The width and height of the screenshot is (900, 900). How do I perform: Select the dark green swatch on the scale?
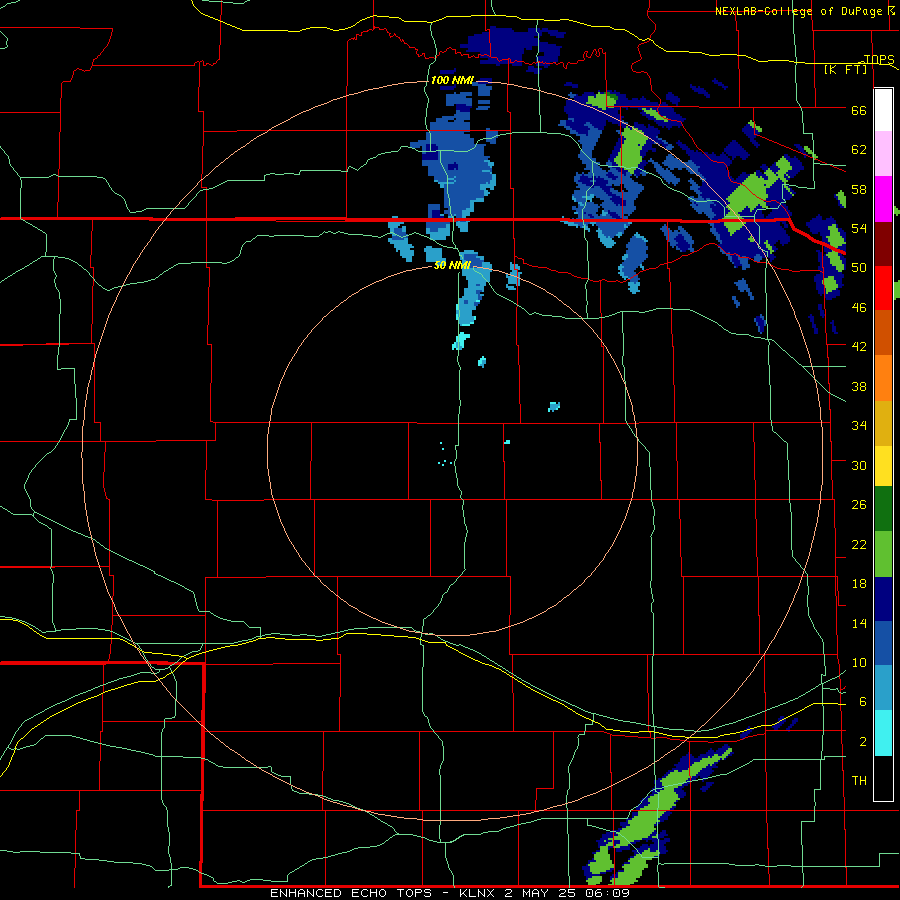coord(883,509)
